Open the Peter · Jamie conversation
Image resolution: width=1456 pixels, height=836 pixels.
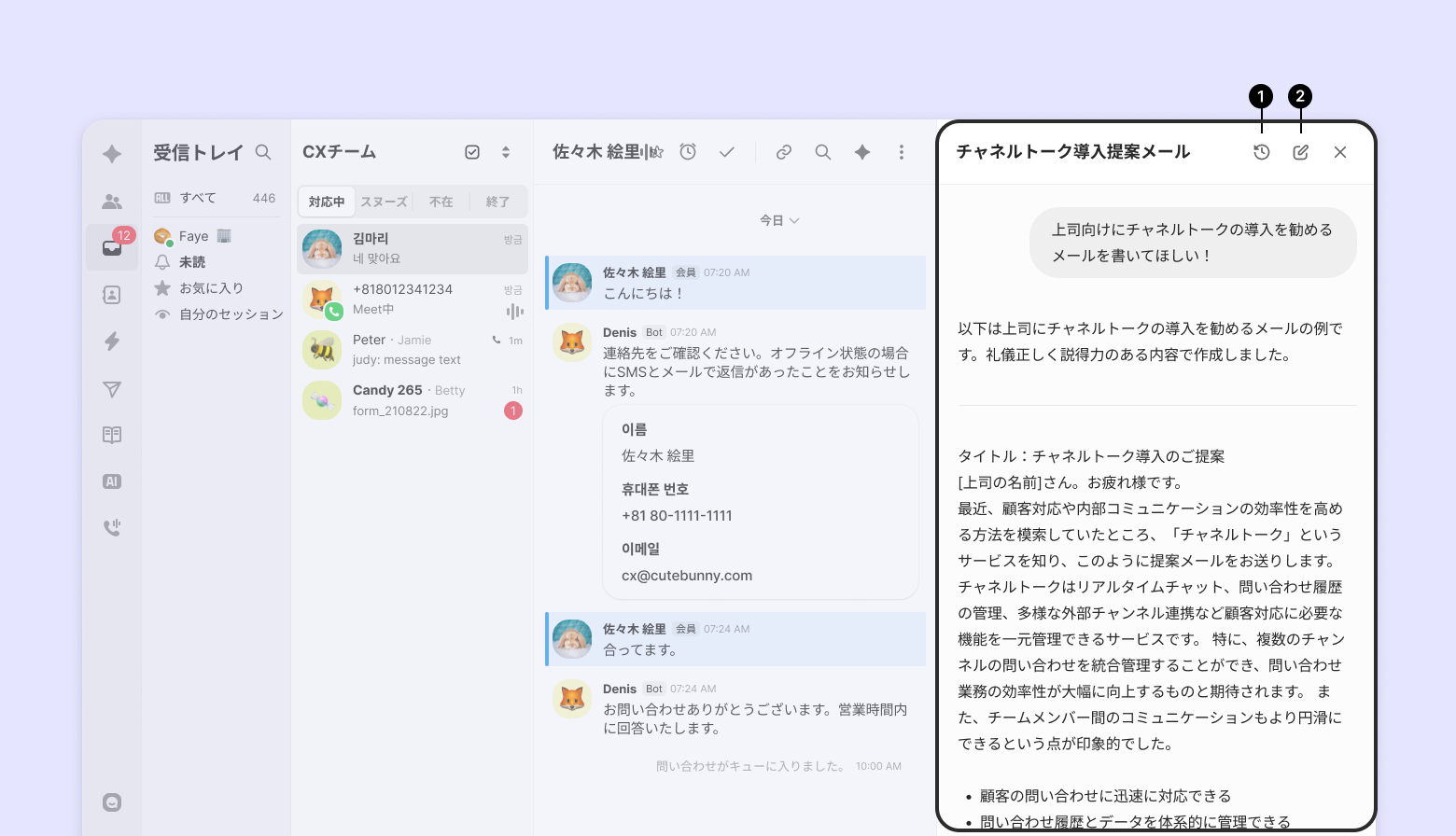[x=413, y=350]
